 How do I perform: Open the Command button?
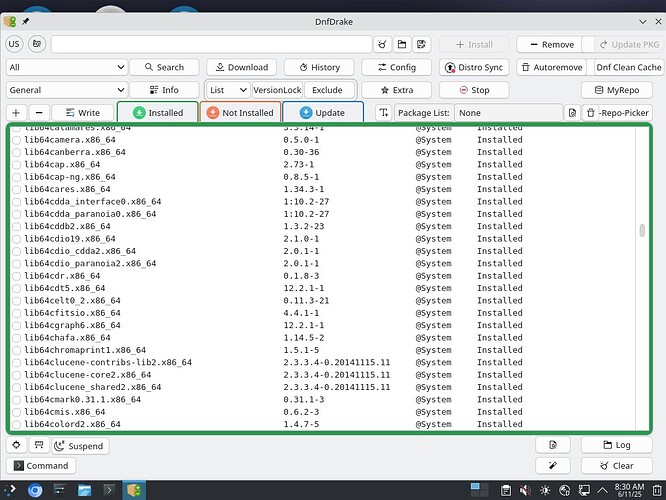(41, 466)
